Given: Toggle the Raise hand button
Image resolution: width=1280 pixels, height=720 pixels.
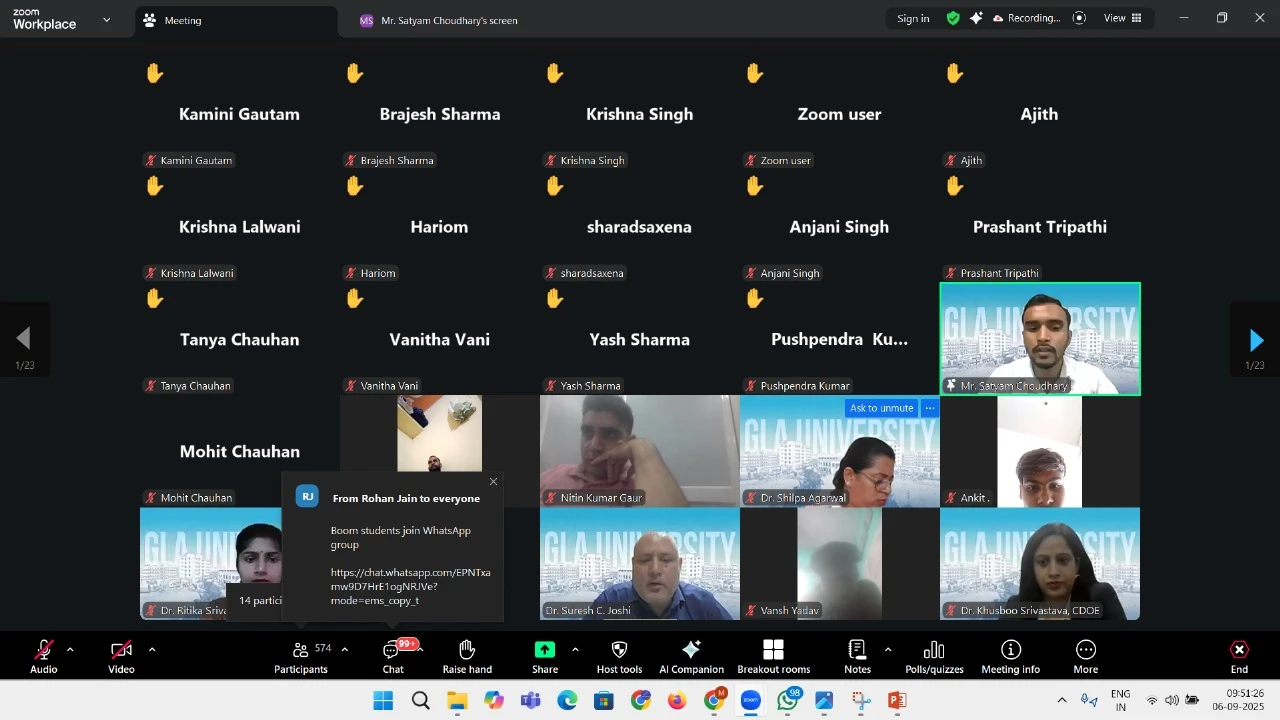Looking at the screenshot, I should tap(467, 657).
